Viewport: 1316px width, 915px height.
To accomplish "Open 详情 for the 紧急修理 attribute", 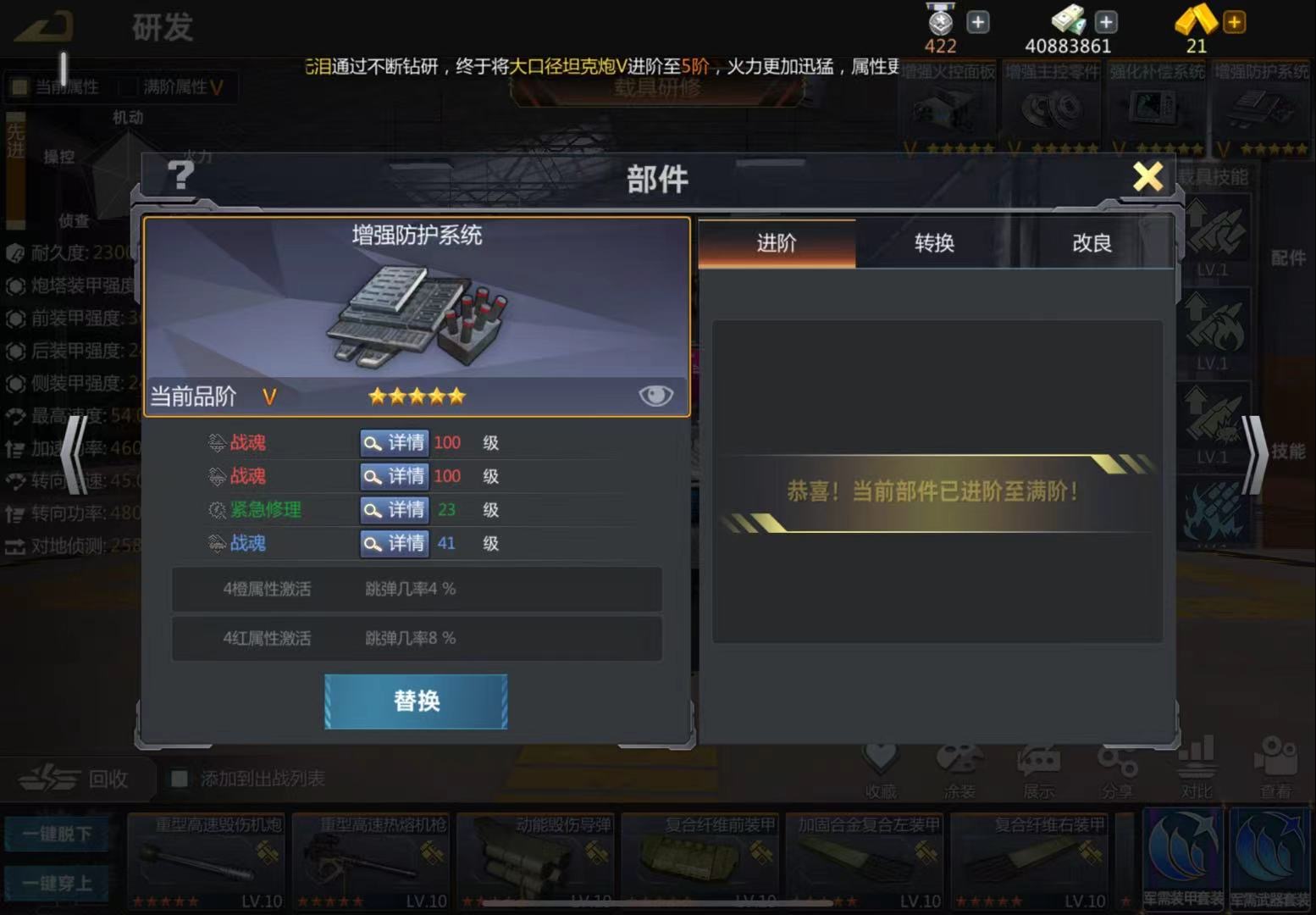I will pyautogui.click(x=394, y=510).
